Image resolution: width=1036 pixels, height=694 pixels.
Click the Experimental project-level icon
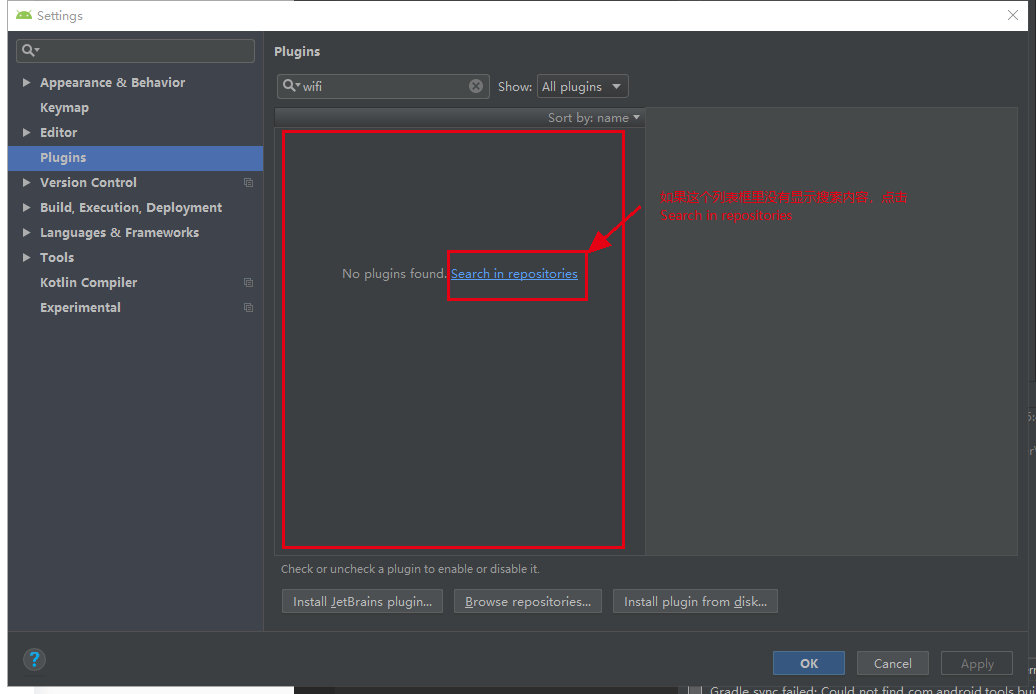coord(248,307)
